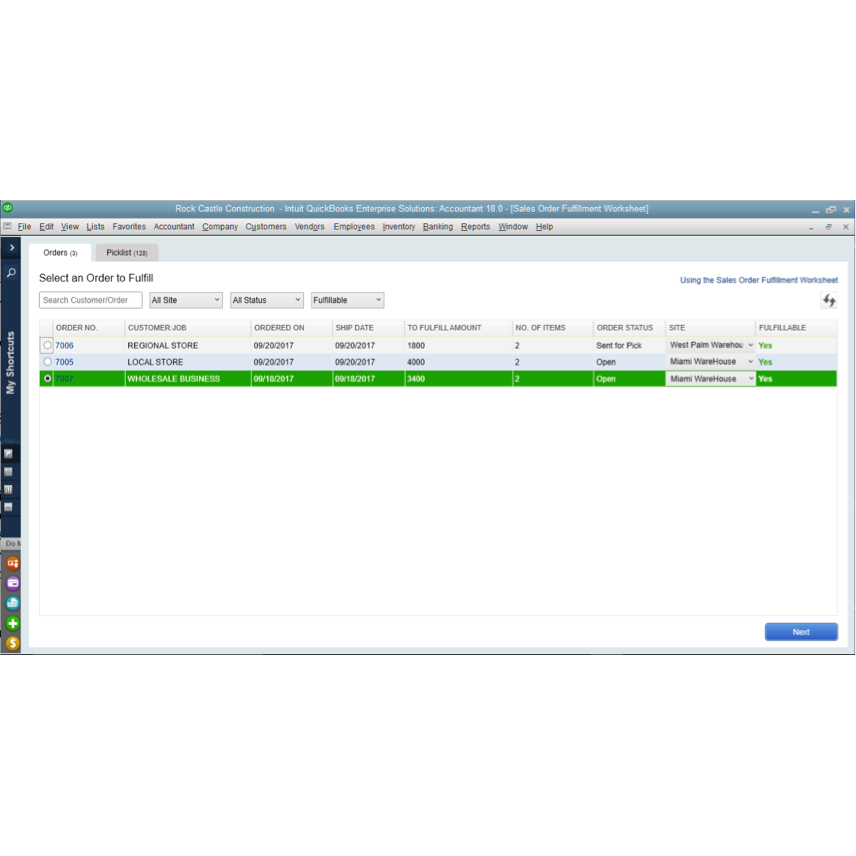This screenshot has height=856, width=856.
Task: Click the My Shortcuts arrow icon
Action: coord(8,454)
